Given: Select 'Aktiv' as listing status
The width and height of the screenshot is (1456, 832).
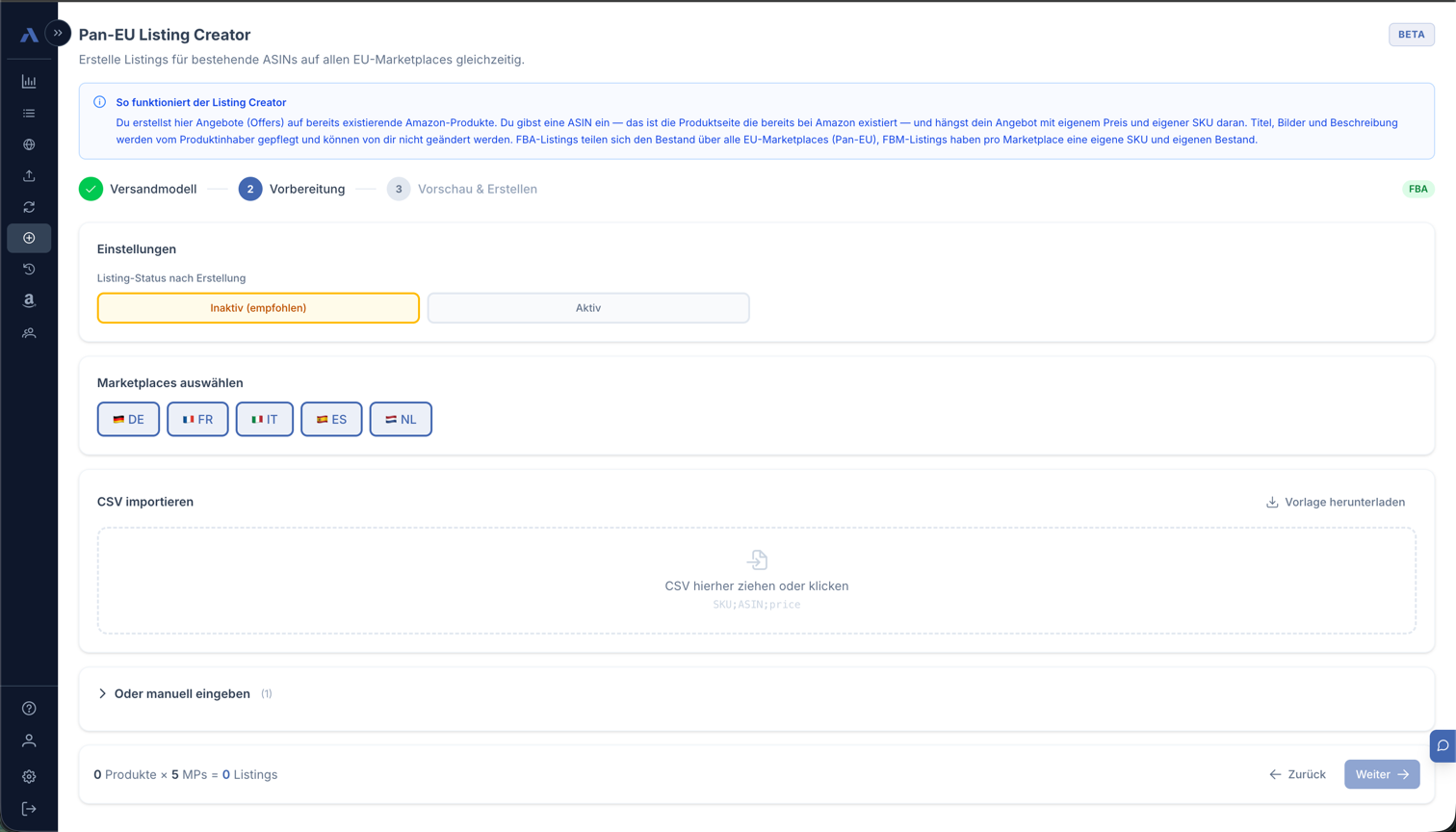Looking at the screenshot, I should (588, 307).
